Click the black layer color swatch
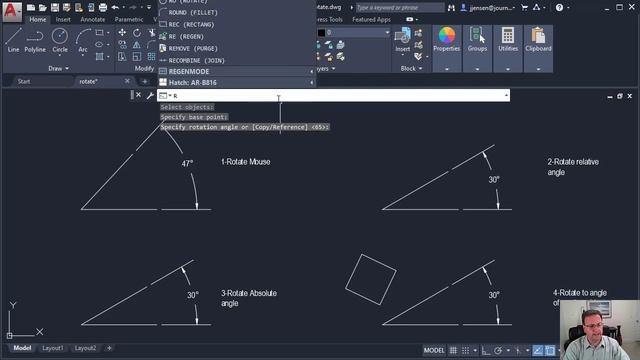This screenshot has height=360, width=640. click(x=321, y=32)
